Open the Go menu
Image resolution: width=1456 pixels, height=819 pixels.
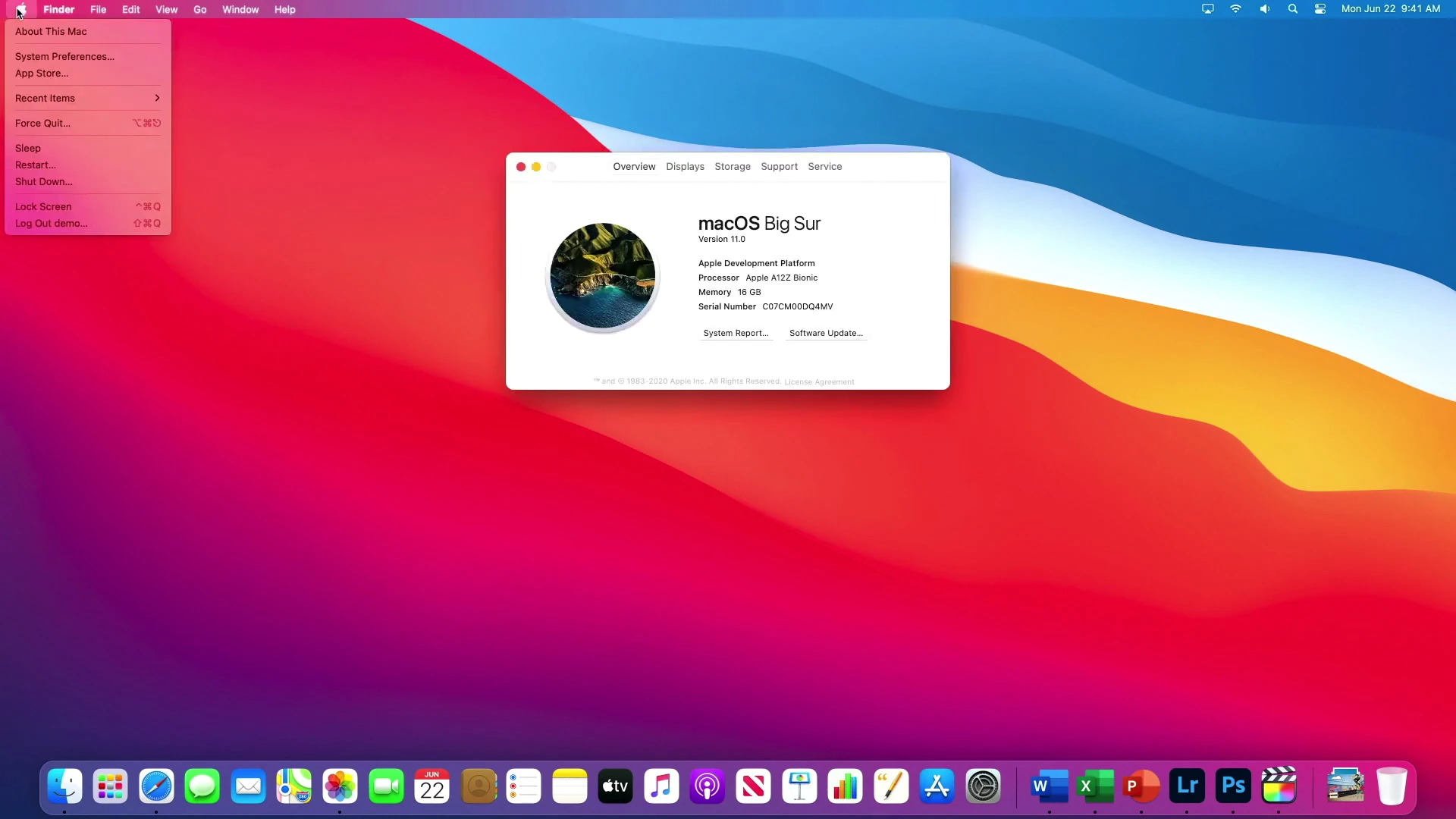199,9
